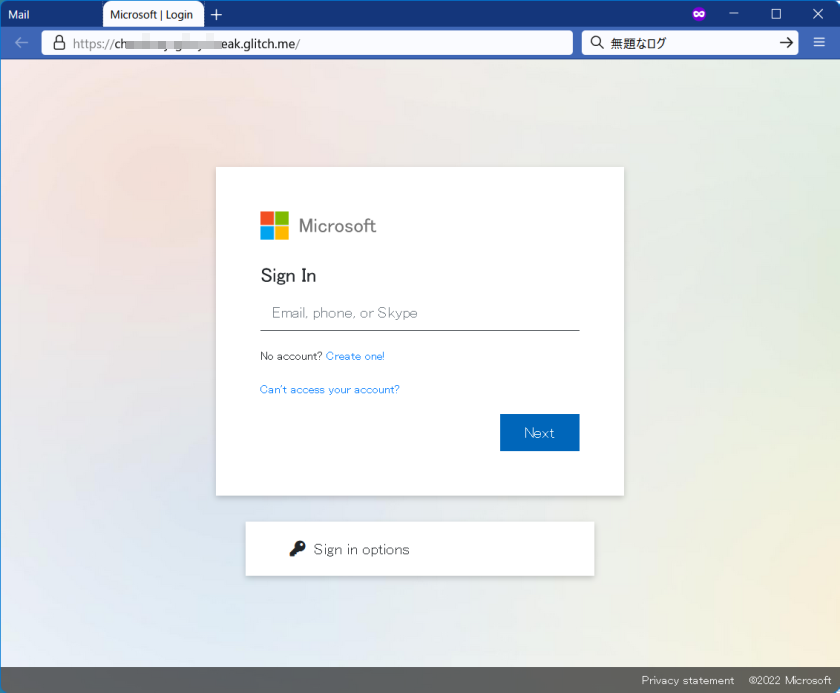Click the key icon beside Sign in options
The image size is (840, 693).
[297, 549]
